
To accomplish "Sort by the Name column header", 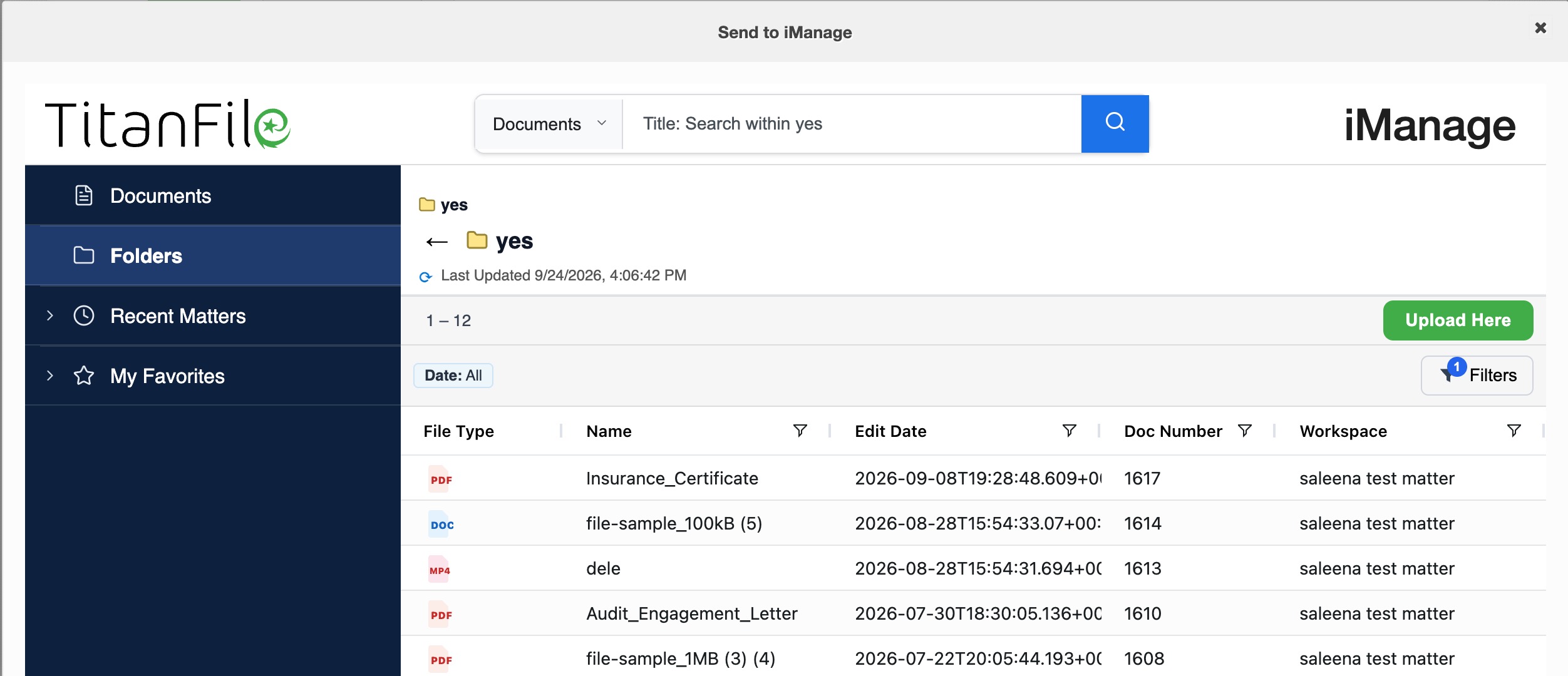I will [x=609, y=431].
